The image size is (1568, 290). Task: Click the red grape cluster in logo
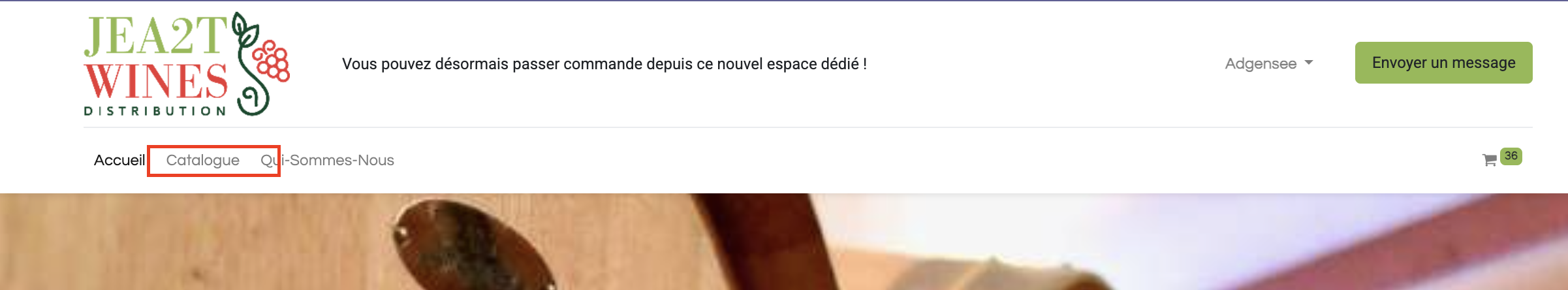[271, 60]
